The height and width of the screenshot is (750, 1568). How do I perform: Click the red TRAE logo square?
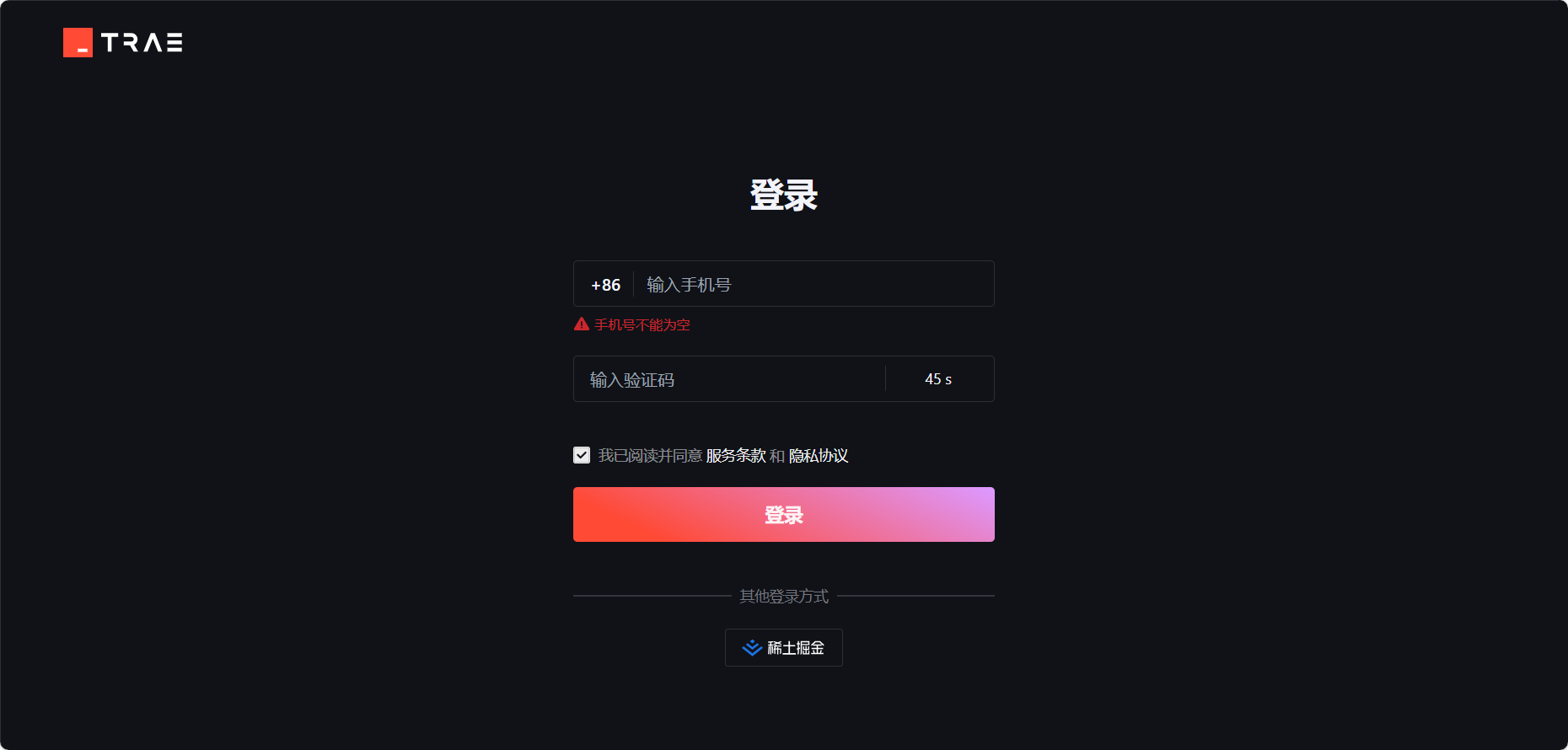(78, 42)
